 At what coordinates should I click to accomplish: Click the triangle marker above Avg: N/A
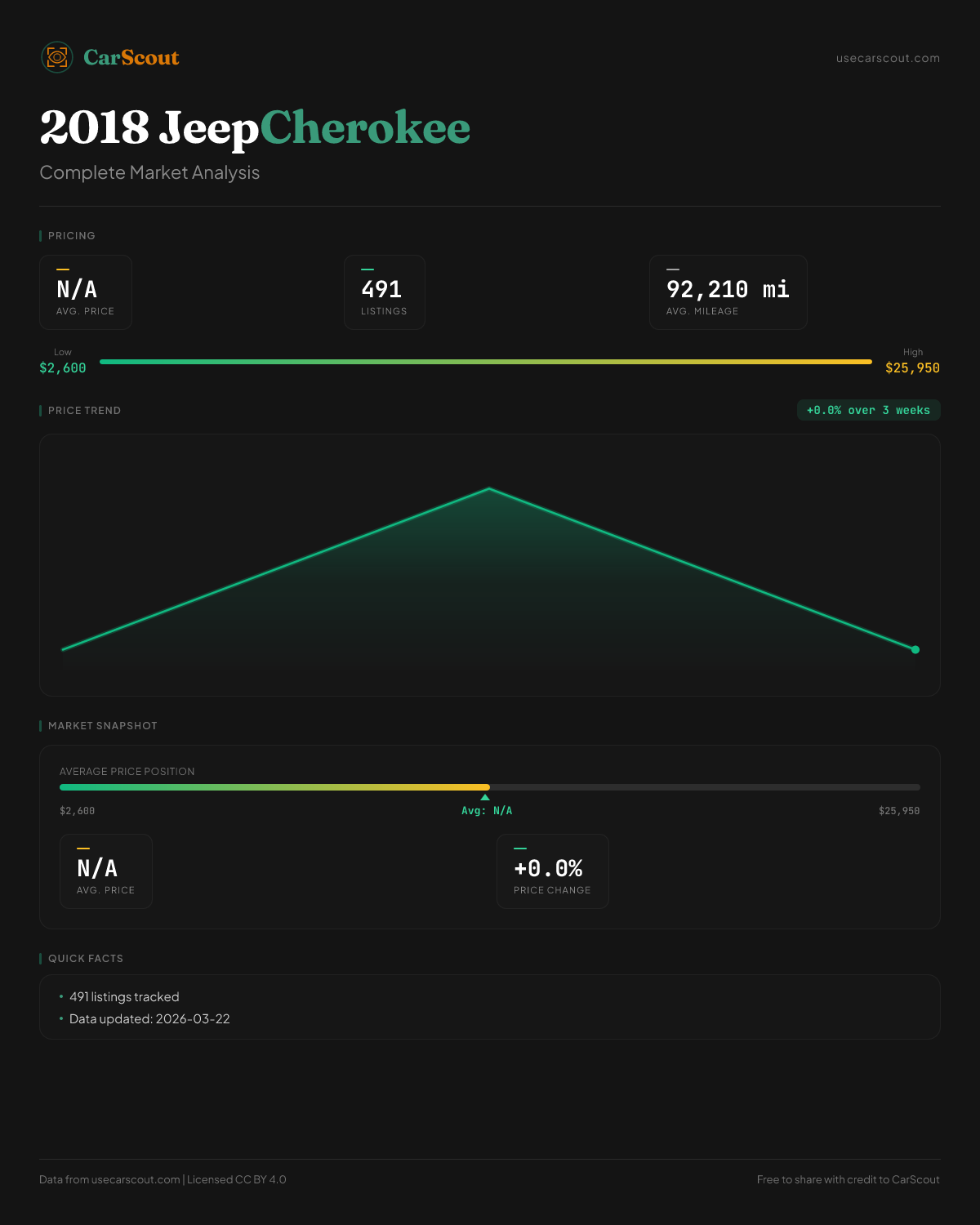click(x=485, y=797)
